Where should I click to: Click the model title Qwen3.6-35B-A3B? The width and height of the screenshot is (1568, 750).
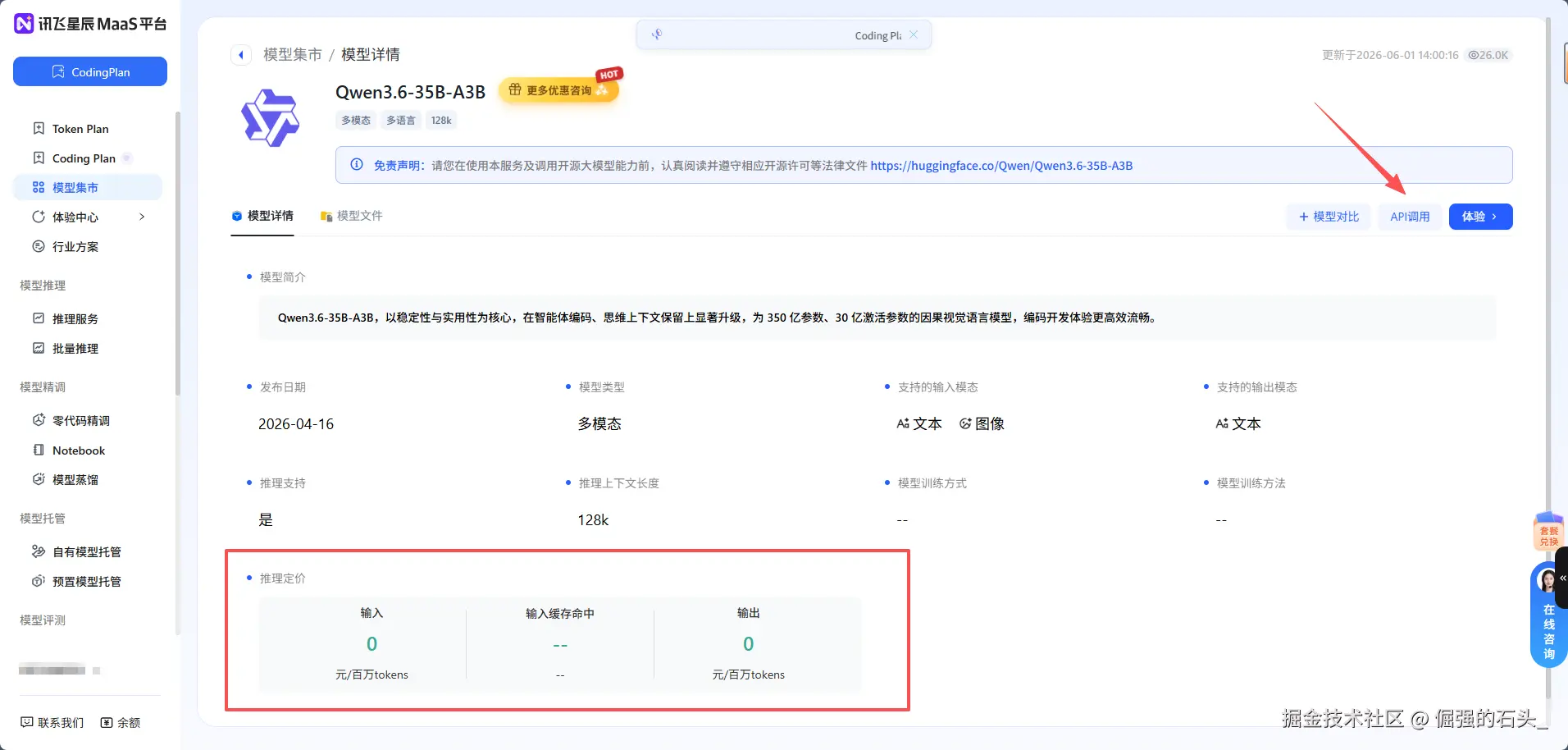[410, 92]
